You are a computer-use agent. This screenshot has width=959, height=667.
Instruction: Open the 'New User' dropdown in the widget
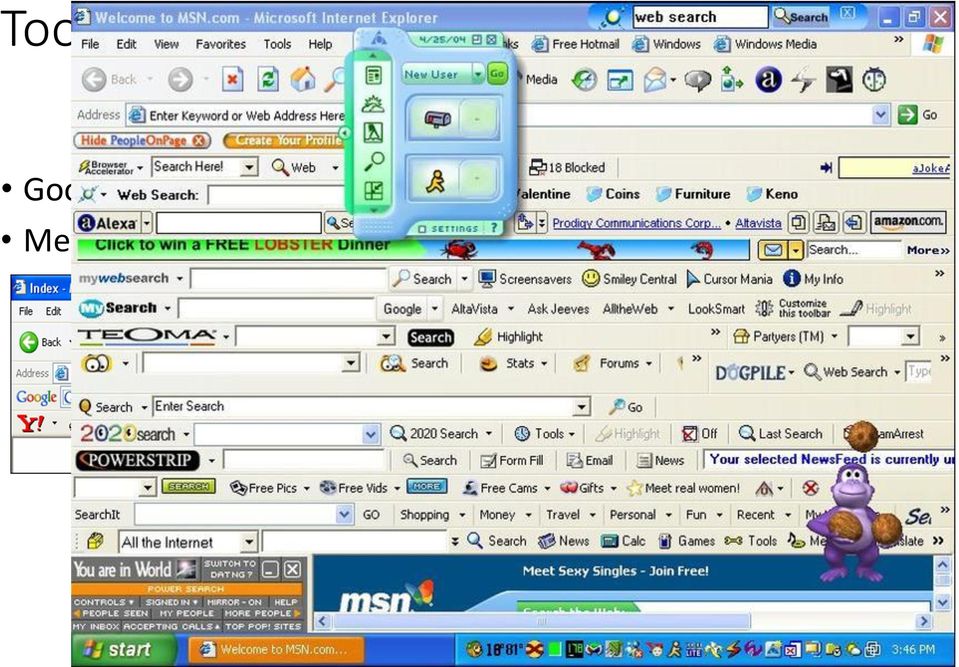[478, 75]
